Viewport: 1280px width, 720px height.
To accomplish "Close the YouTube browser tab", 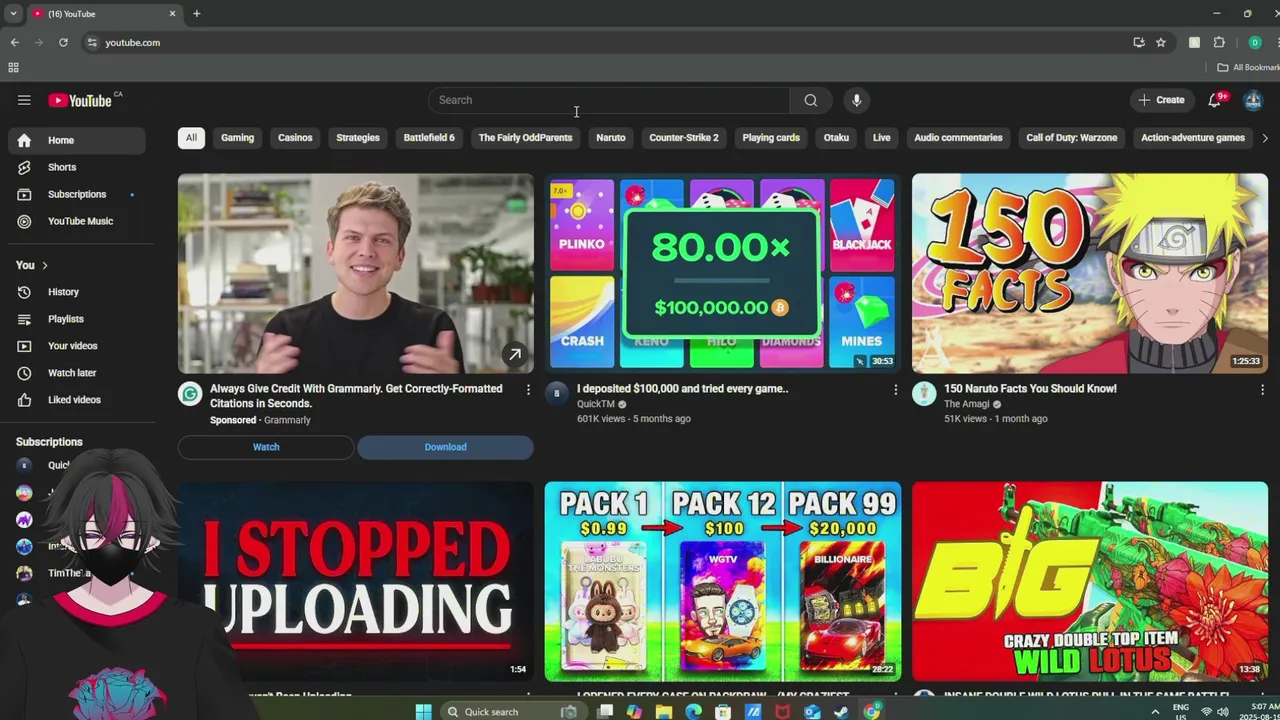I will [x=172, y=13].
